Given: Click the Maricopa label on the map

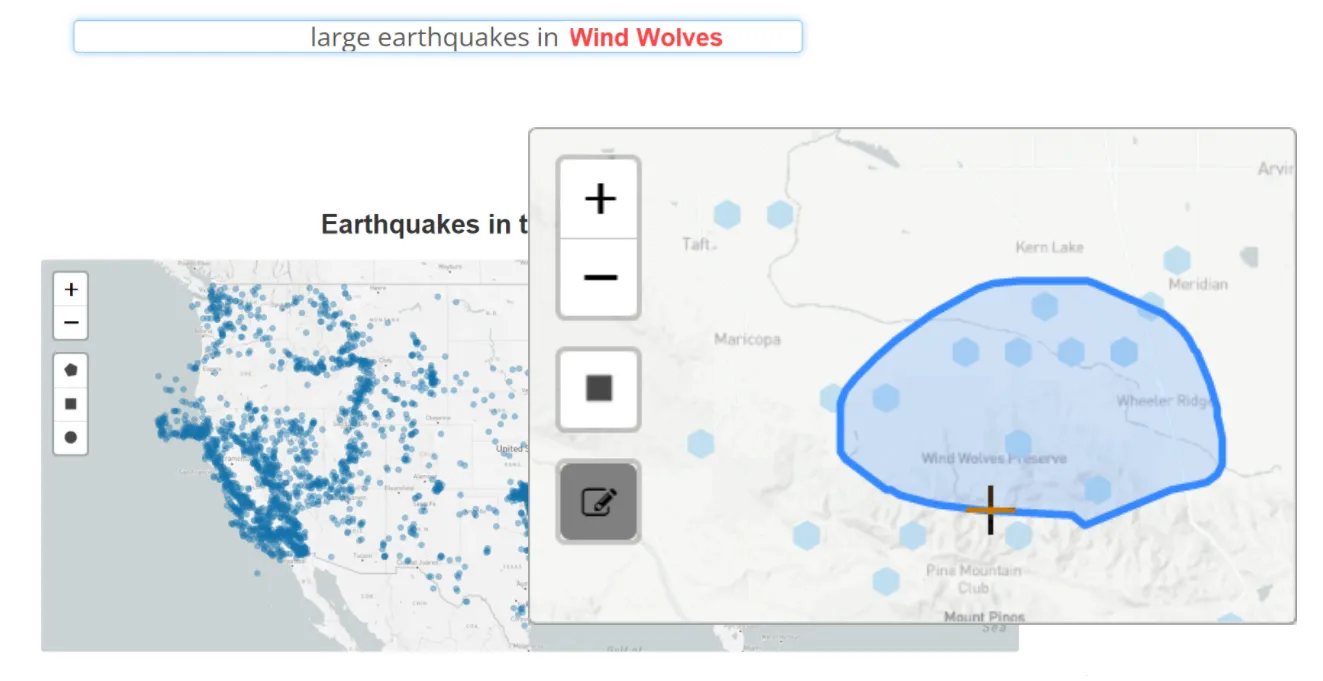Looking at the screenshot, I should tap(747, 340).
